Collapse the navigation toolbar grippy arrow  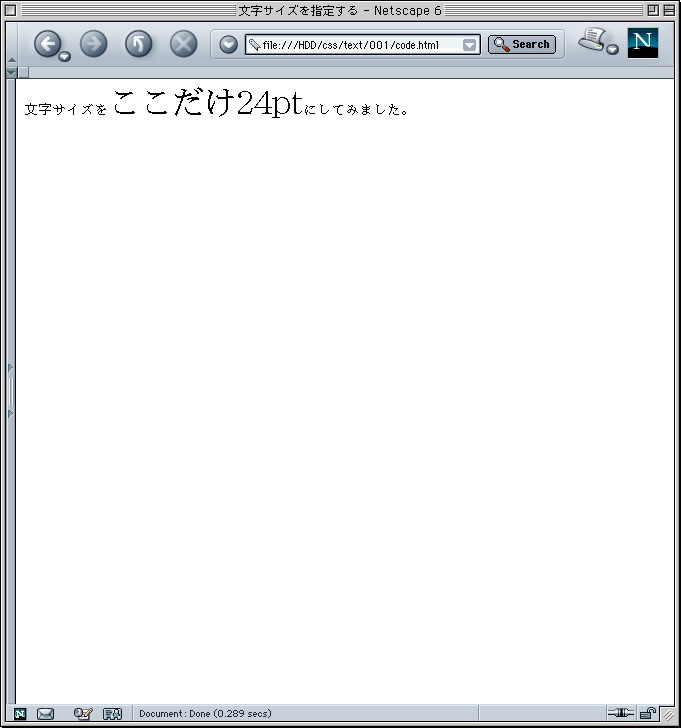coord(12,60)
